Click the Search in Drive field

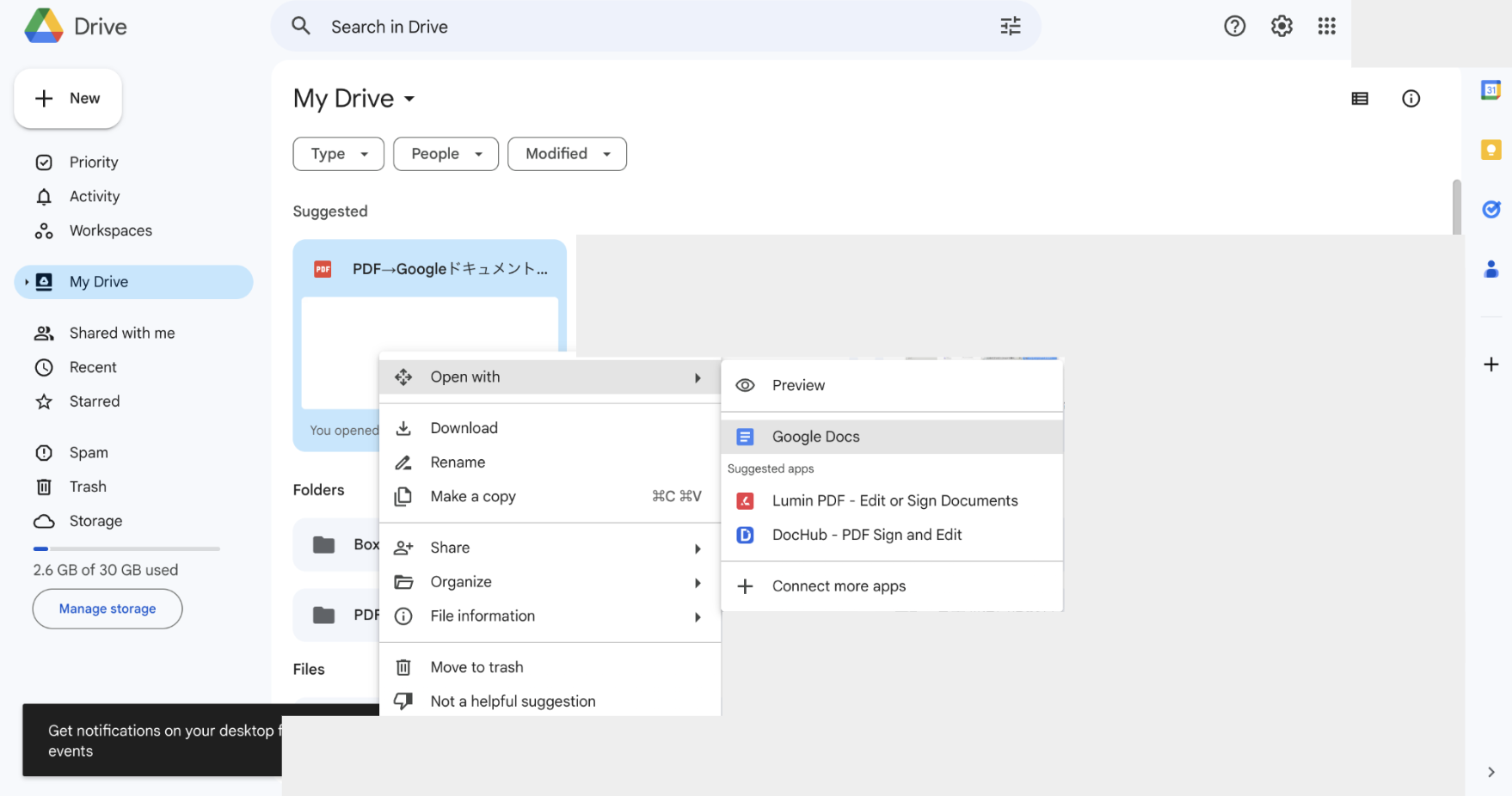pos(655,27)
